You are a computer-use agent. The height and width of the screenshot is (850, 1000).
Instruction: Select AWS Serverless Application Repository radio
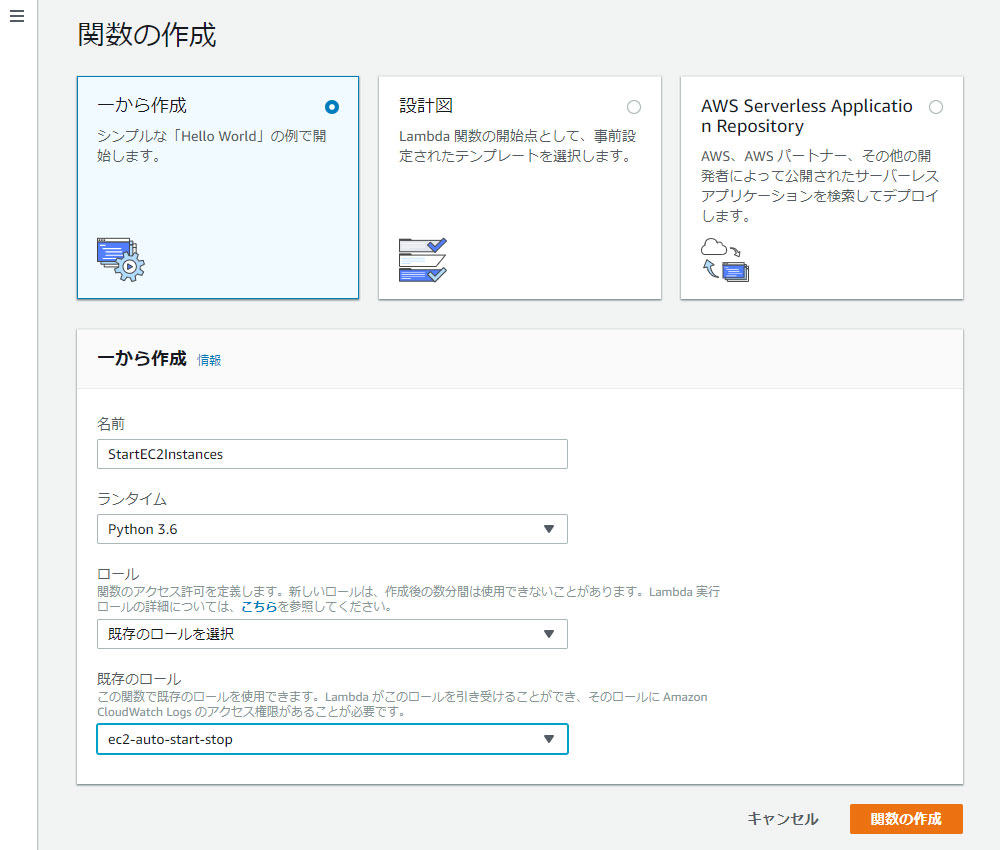coord(936,107)
